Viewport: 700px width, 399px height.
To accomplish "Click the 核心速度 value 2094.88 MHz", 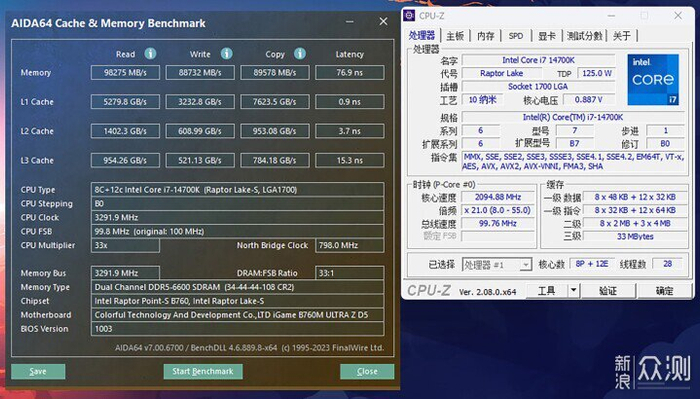I will 498,197.
